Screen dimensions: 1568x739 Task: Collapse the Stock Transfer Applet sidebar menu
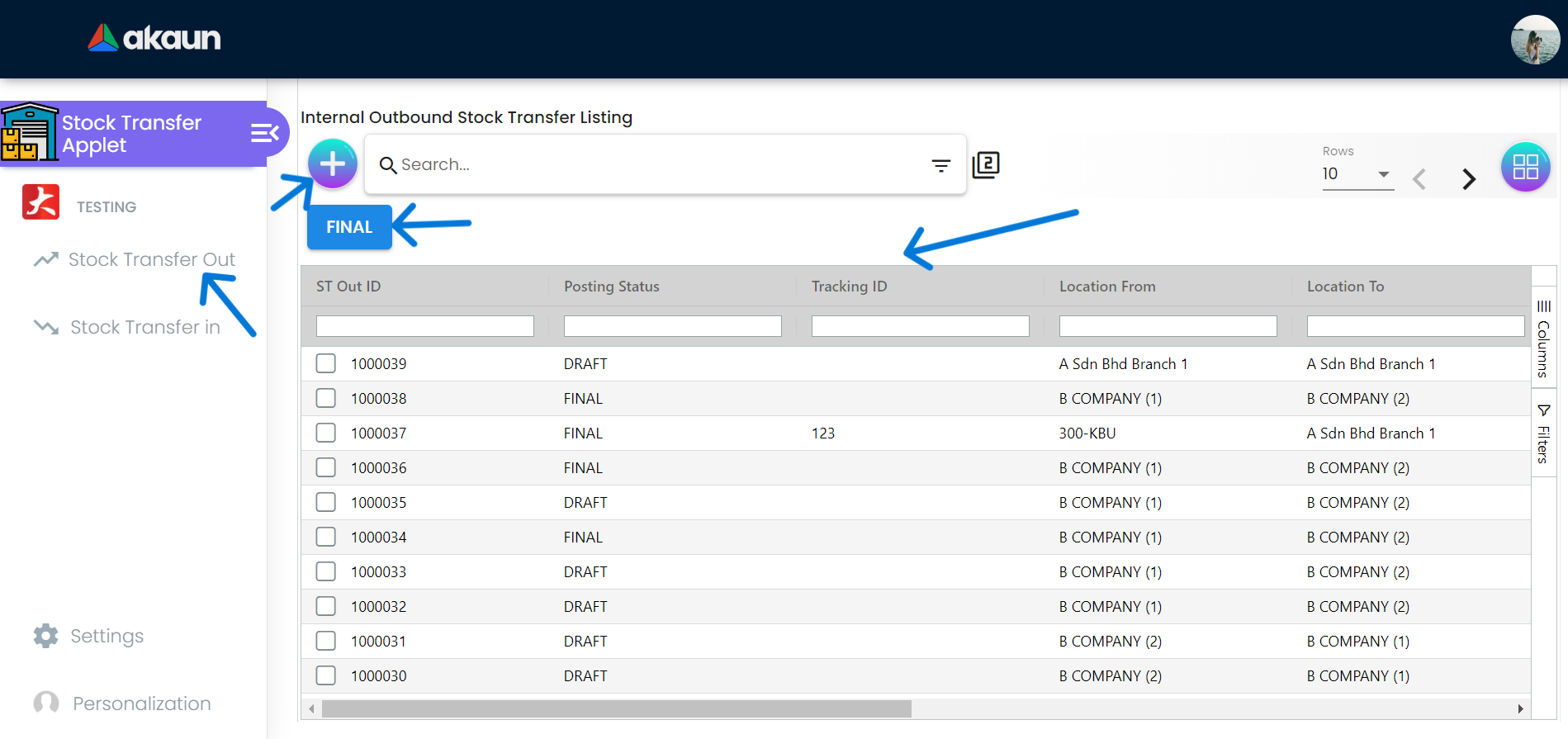coord(264,133)
